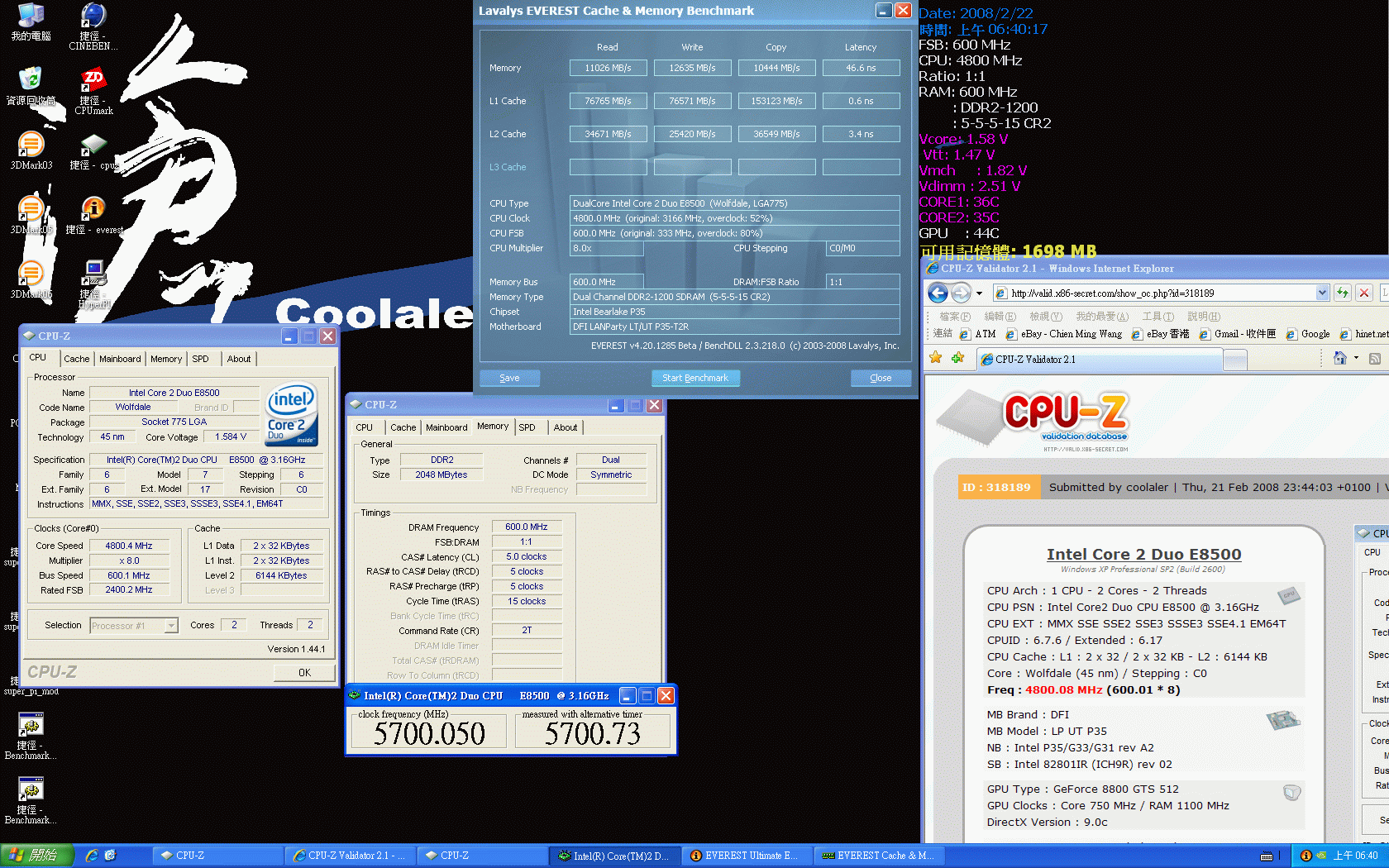Open the 我的最愛(A) menu in IE

point(1102,317)
